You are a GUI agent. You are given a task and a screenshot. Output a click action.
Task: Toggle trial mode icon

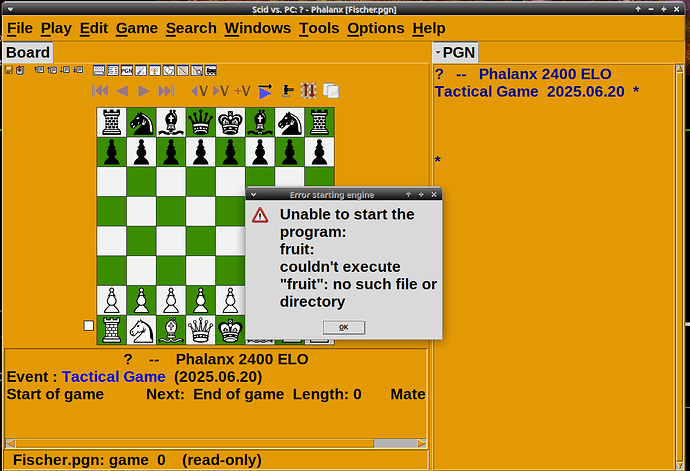coord(288,91)
